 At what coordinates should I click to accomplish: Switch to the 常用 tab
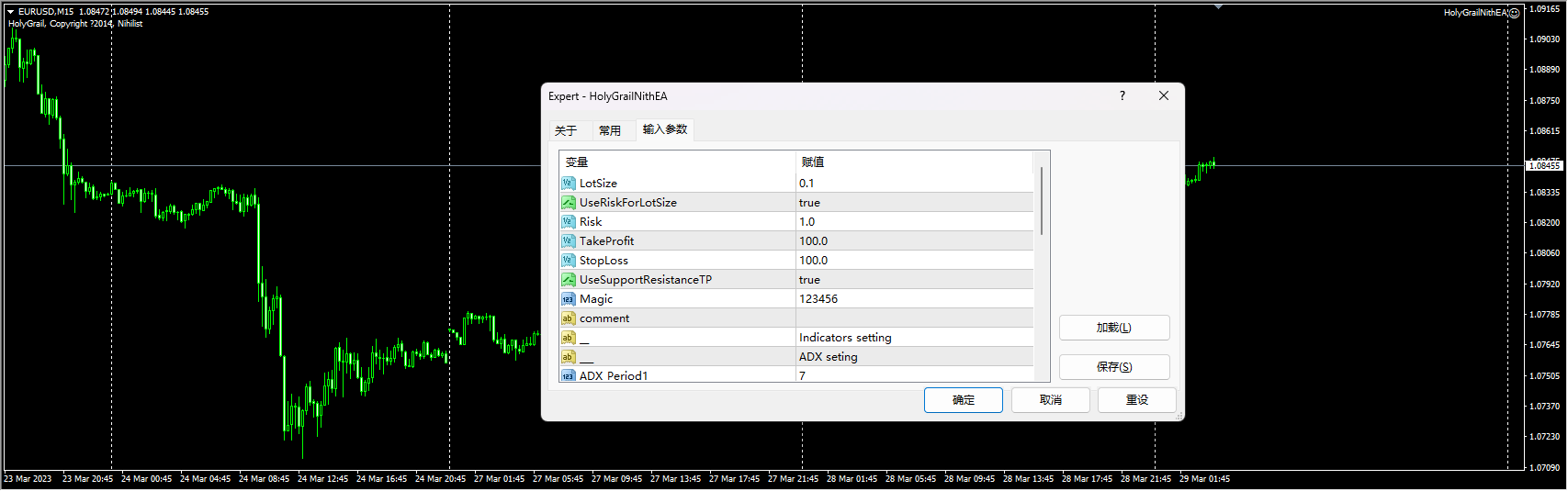pos(610,130)
